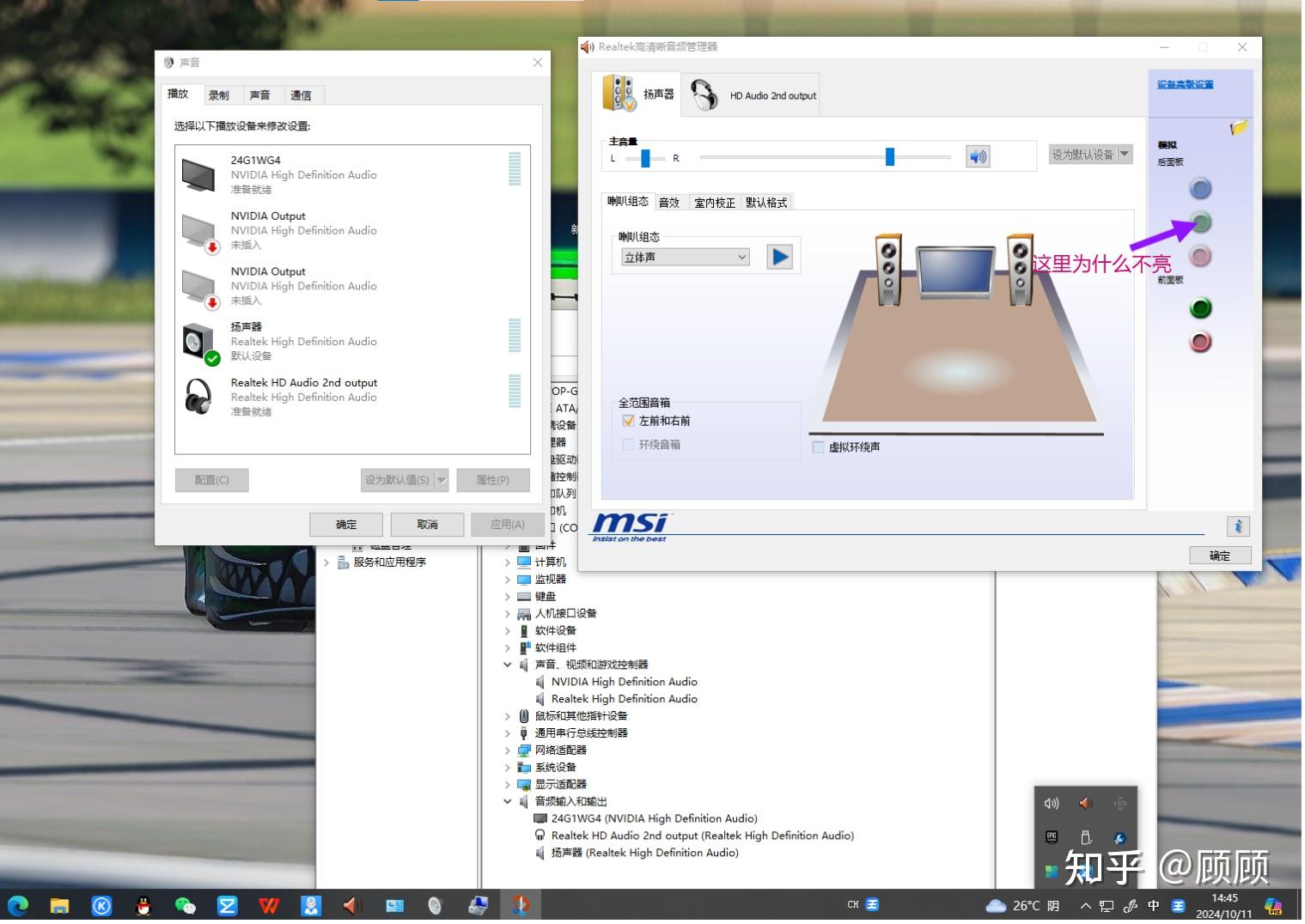
Task: Expand the 显示适配器 node
Action: (508, 784)
